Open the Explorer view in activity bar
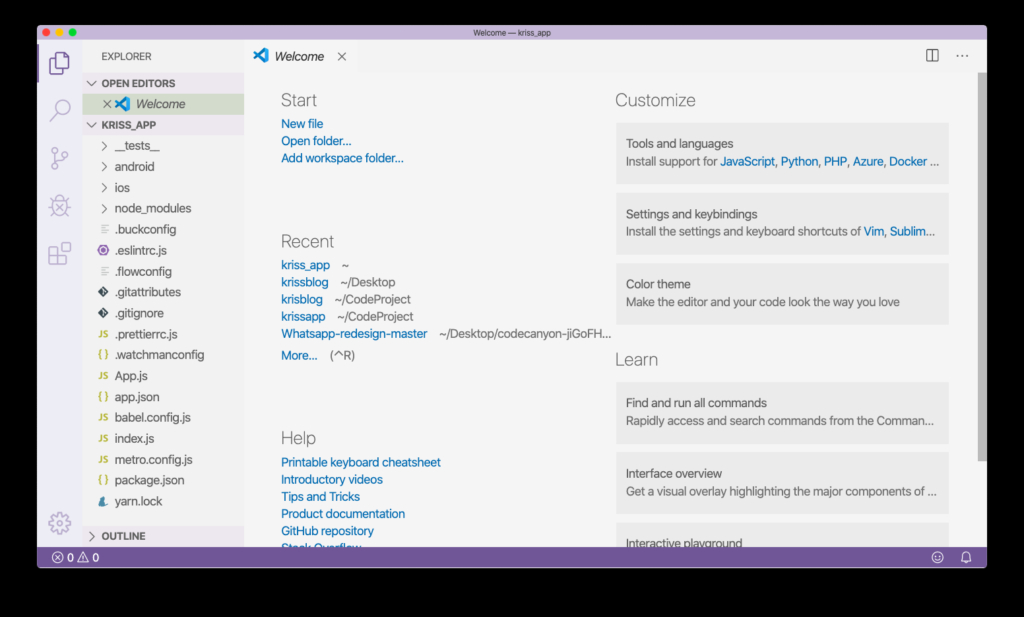The height and width of the screenshot is (617, 1024). click(x=59, y=63)
